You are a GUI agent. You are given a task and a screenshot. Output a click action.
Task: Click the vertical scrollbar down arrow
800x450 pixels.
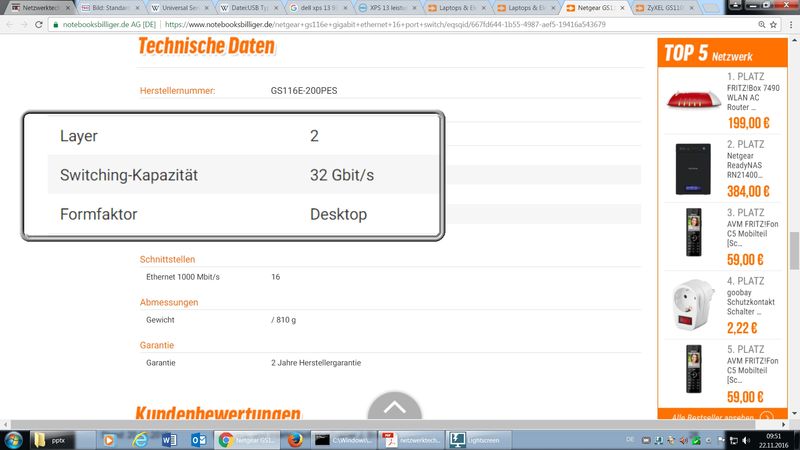click(x=794, y=414)
